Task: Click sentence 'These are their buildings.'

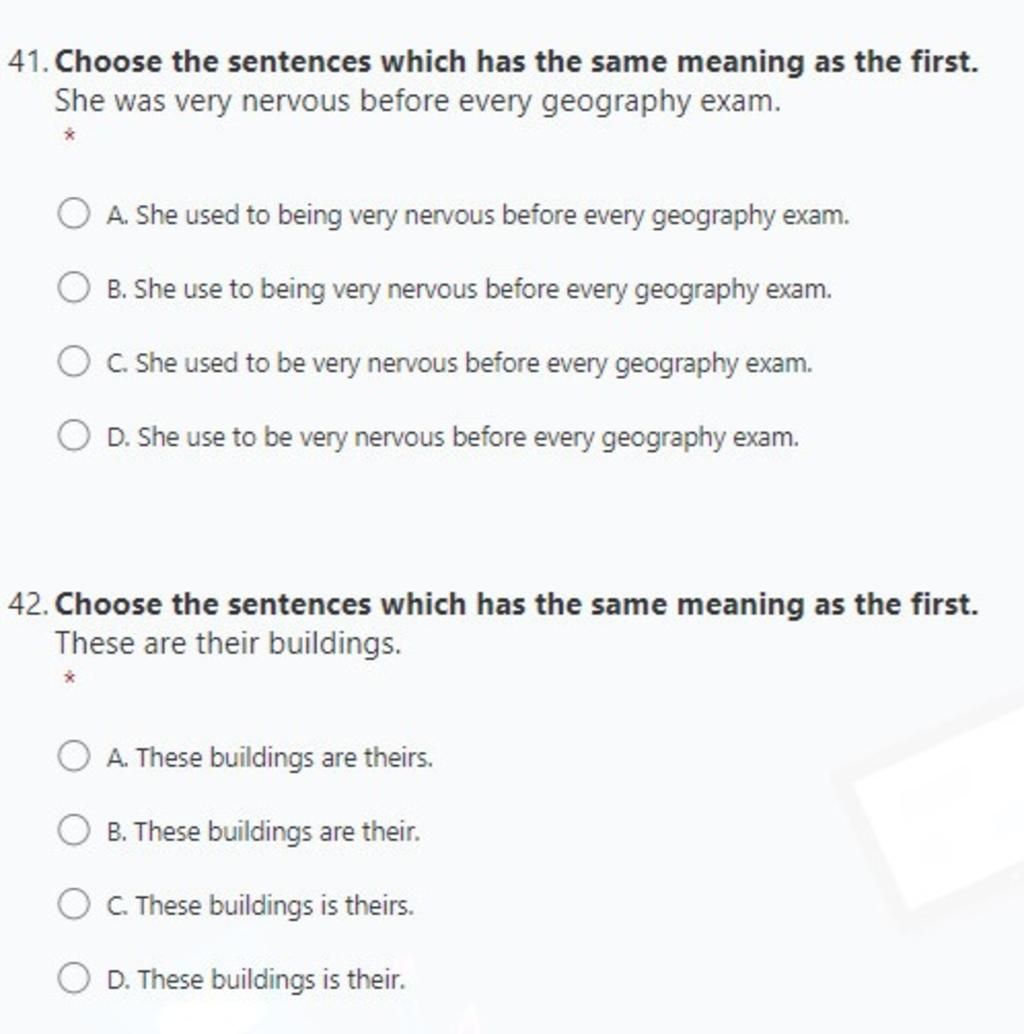Action: [x=228, y=644]
